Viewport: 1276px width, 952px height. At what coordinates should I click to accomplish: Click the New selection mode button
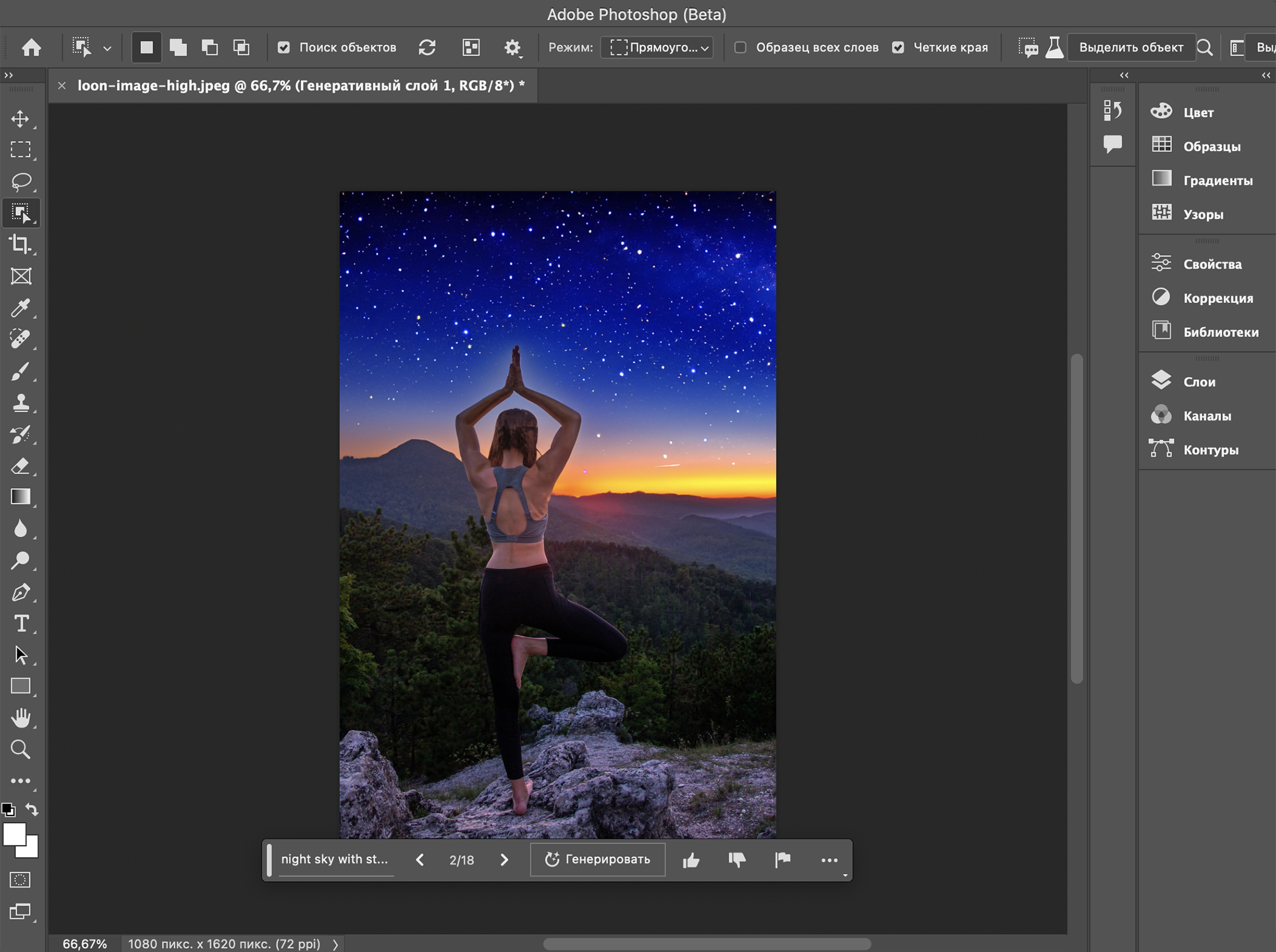pos(147,47)
